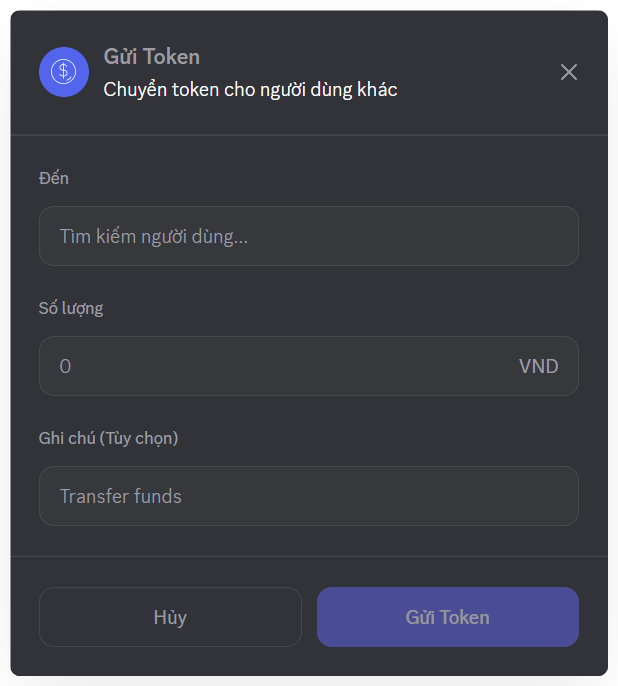
Task: Click the Gửi Token heading text
Action: click(x=152, y=57)
